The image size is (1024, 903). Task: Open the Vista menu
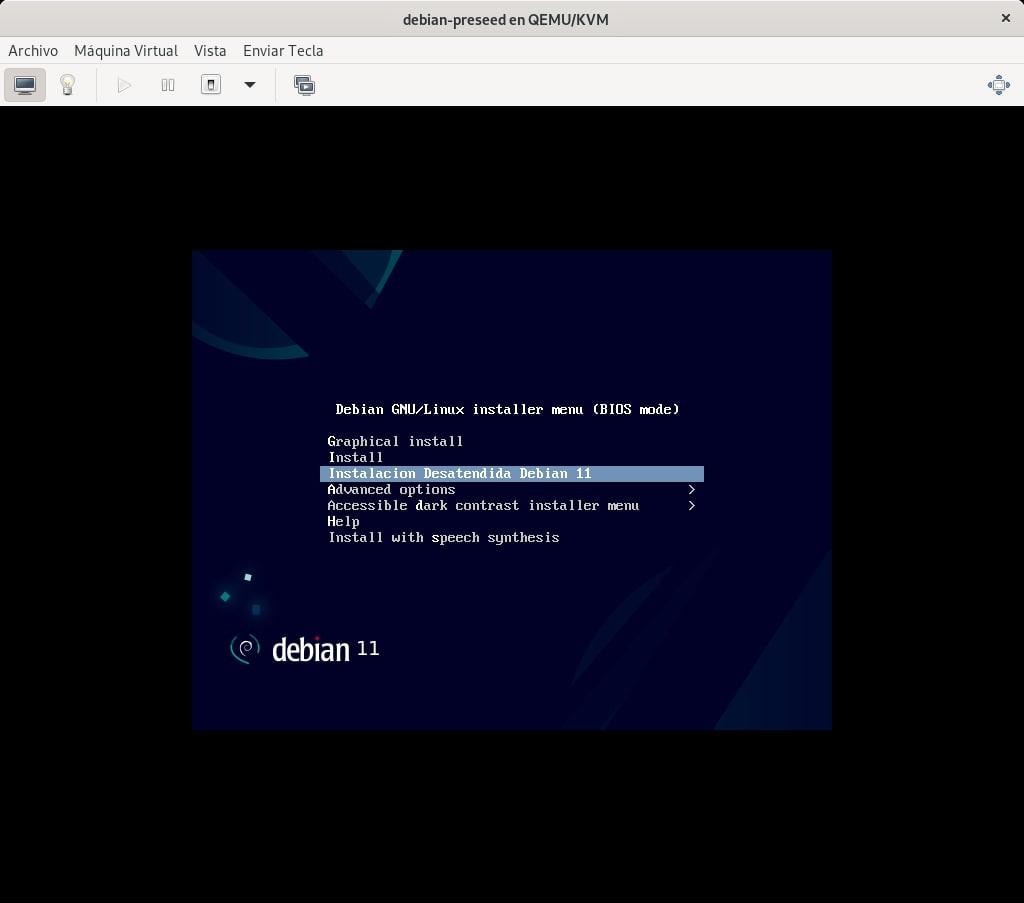tap(210, 50)
